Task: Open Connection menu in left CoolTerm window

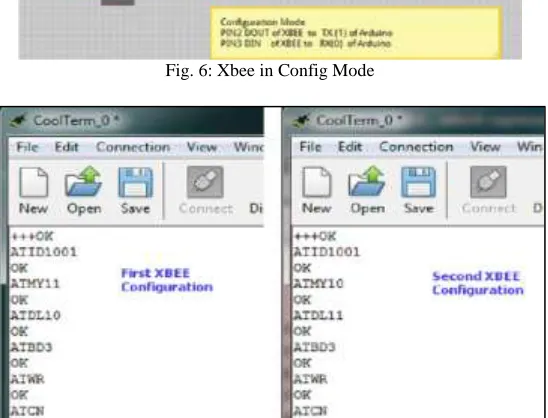Action: click(133, 147)
